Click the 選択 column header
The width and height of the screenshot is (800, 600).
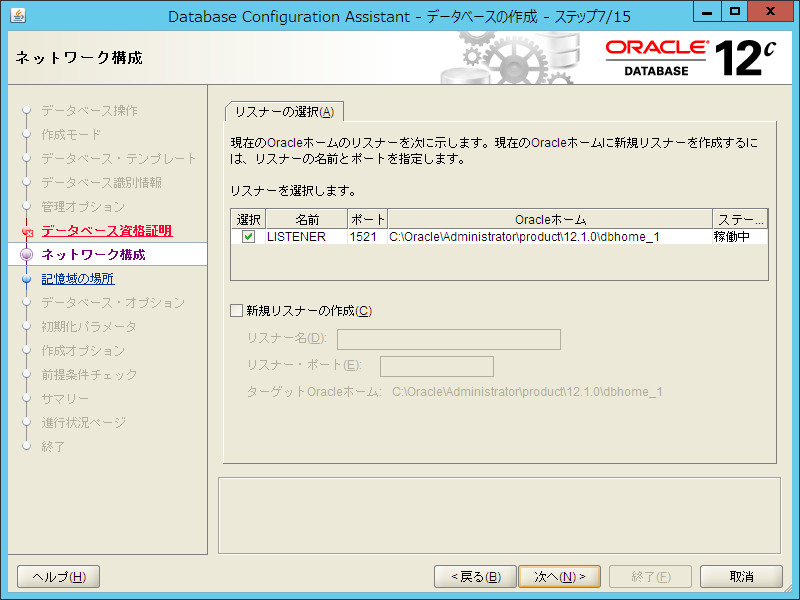pos(248,219)
